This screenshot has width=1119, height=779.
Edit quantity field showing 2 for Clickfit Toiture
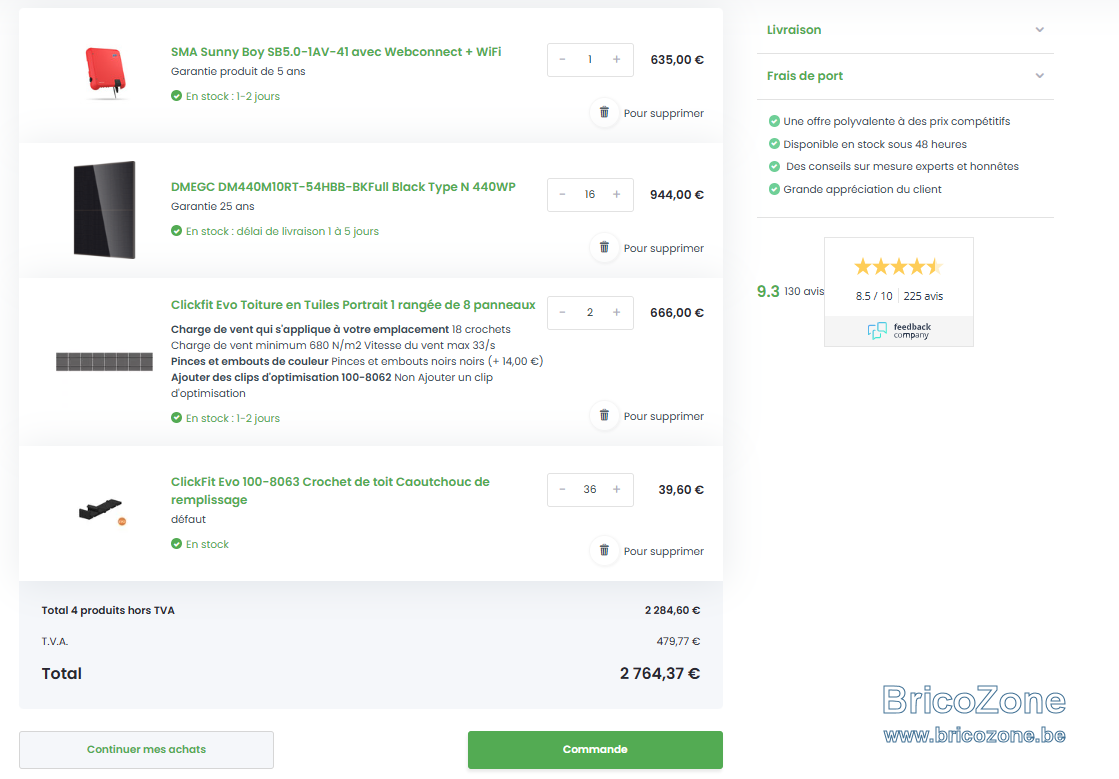click(589, 312)
